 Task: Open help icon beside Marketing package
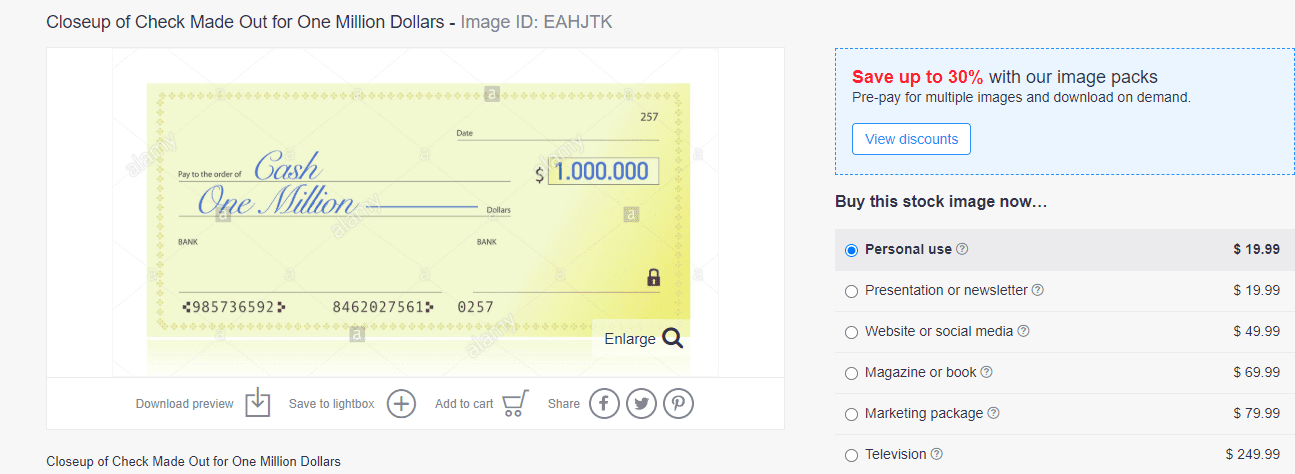click(993, 413)
